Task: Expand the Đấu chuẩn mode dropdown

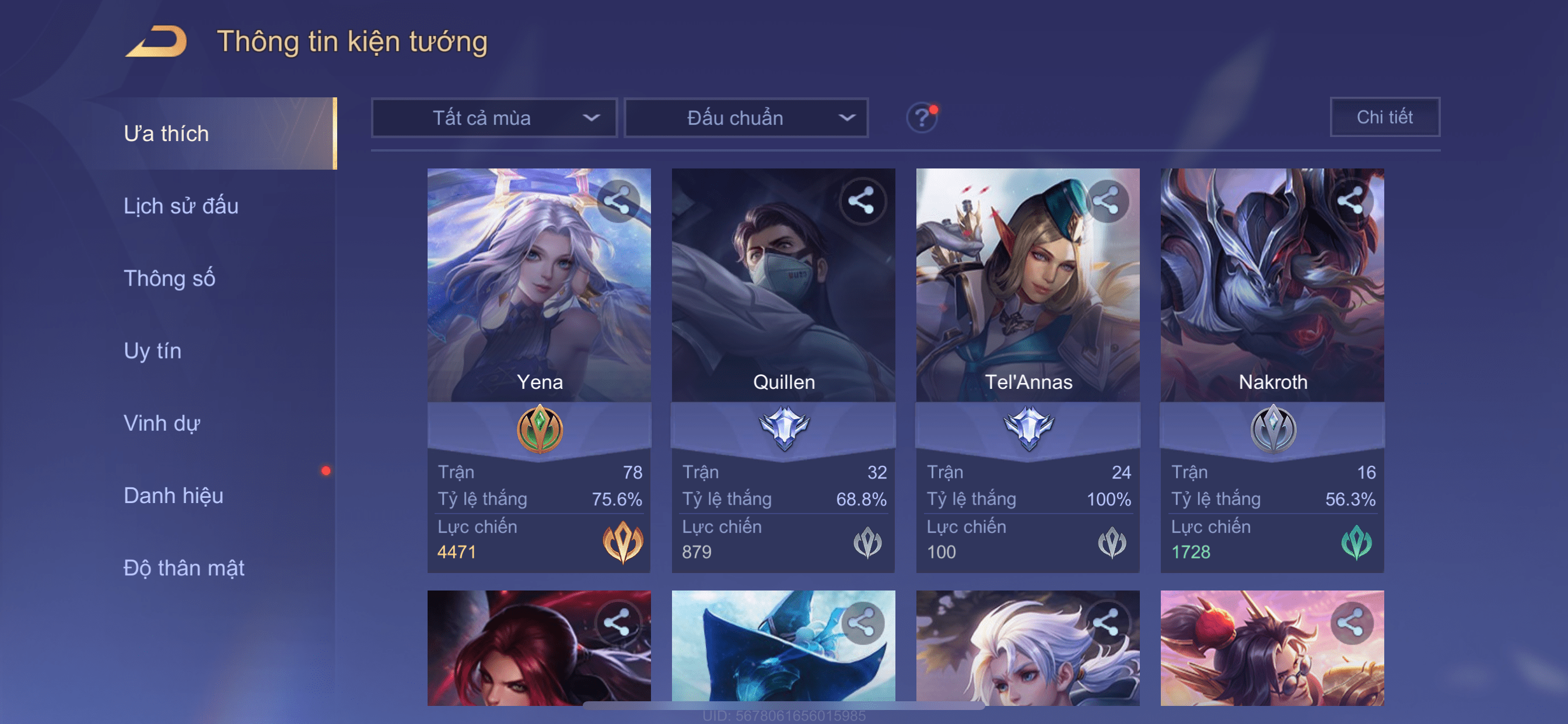Action: 746,117
